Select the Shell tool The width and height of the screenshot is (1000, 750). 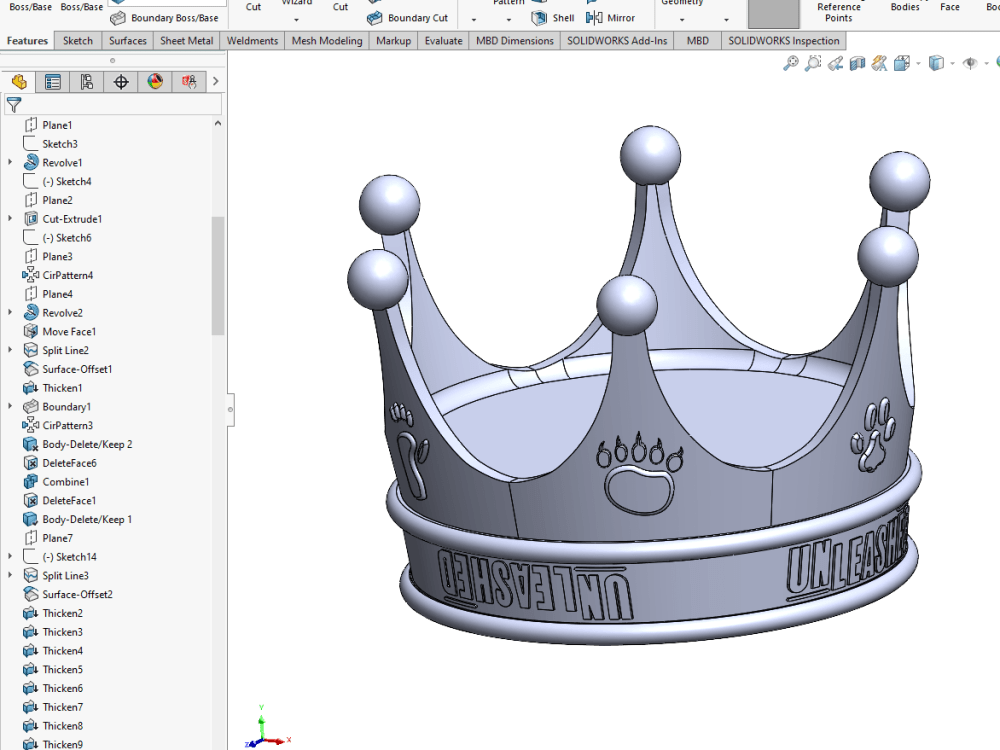point(552,18)
